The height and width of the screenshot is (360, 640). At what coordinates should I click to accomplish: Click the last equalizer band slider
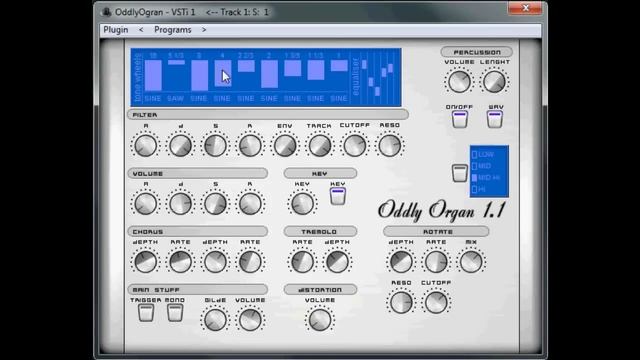coord(391,68)
